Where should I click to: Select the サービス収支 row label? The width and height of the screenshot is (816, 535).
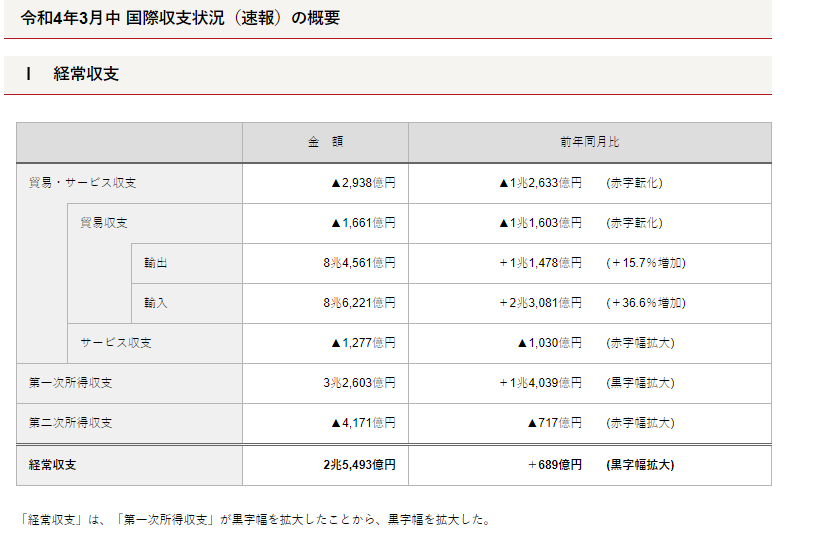click(x=116, y=343)
